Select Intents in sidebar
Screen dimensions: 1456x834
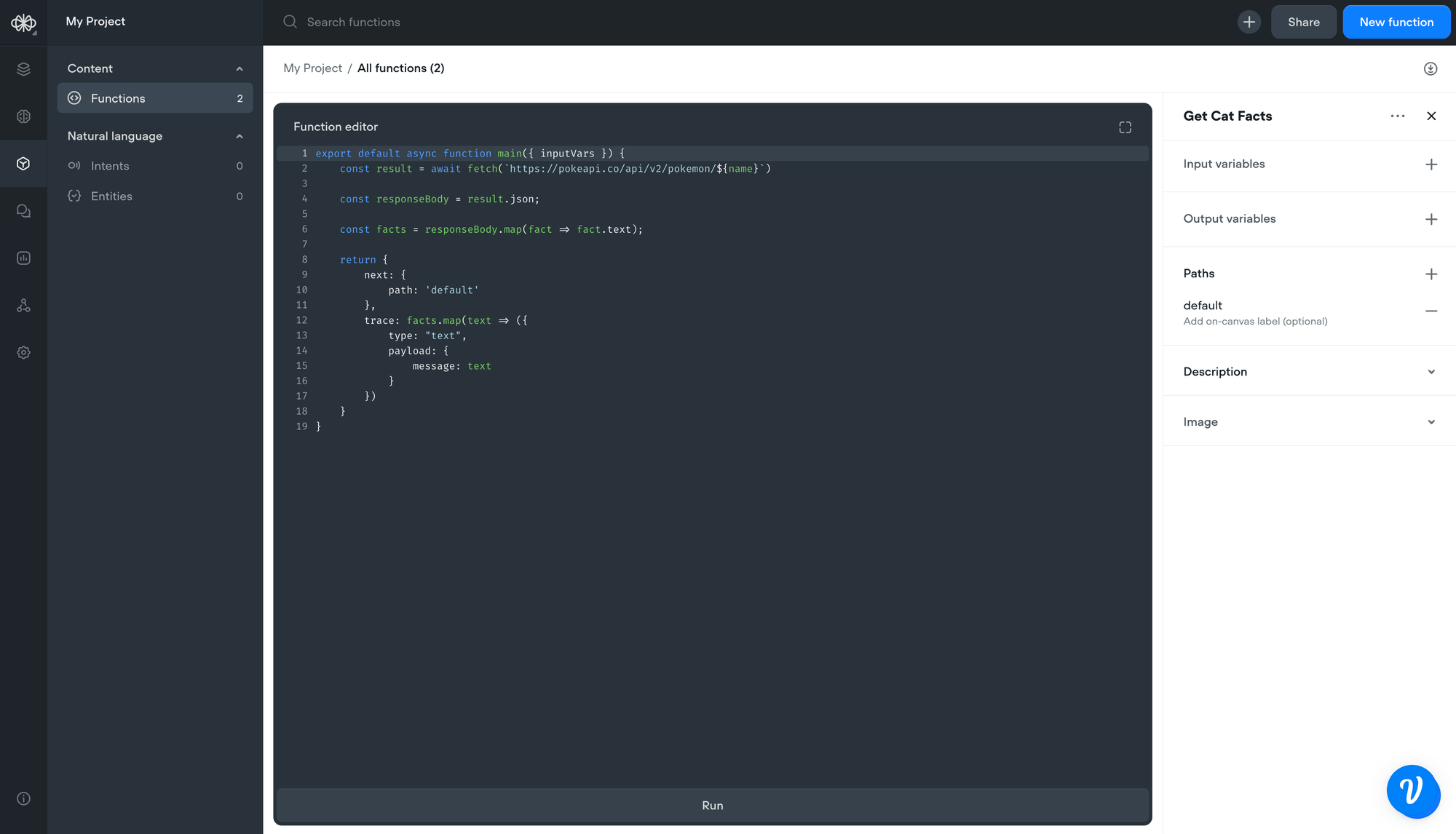coord(110,166)
